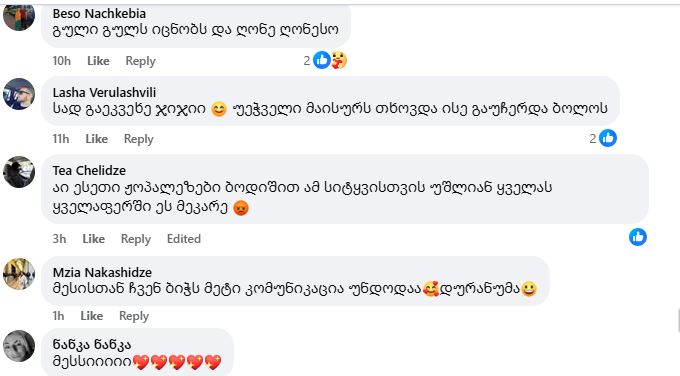Open the like reaction icon on Lasha Verulashvili's comment
Viewport: 680px width, 376px height.
click(608, 138)
